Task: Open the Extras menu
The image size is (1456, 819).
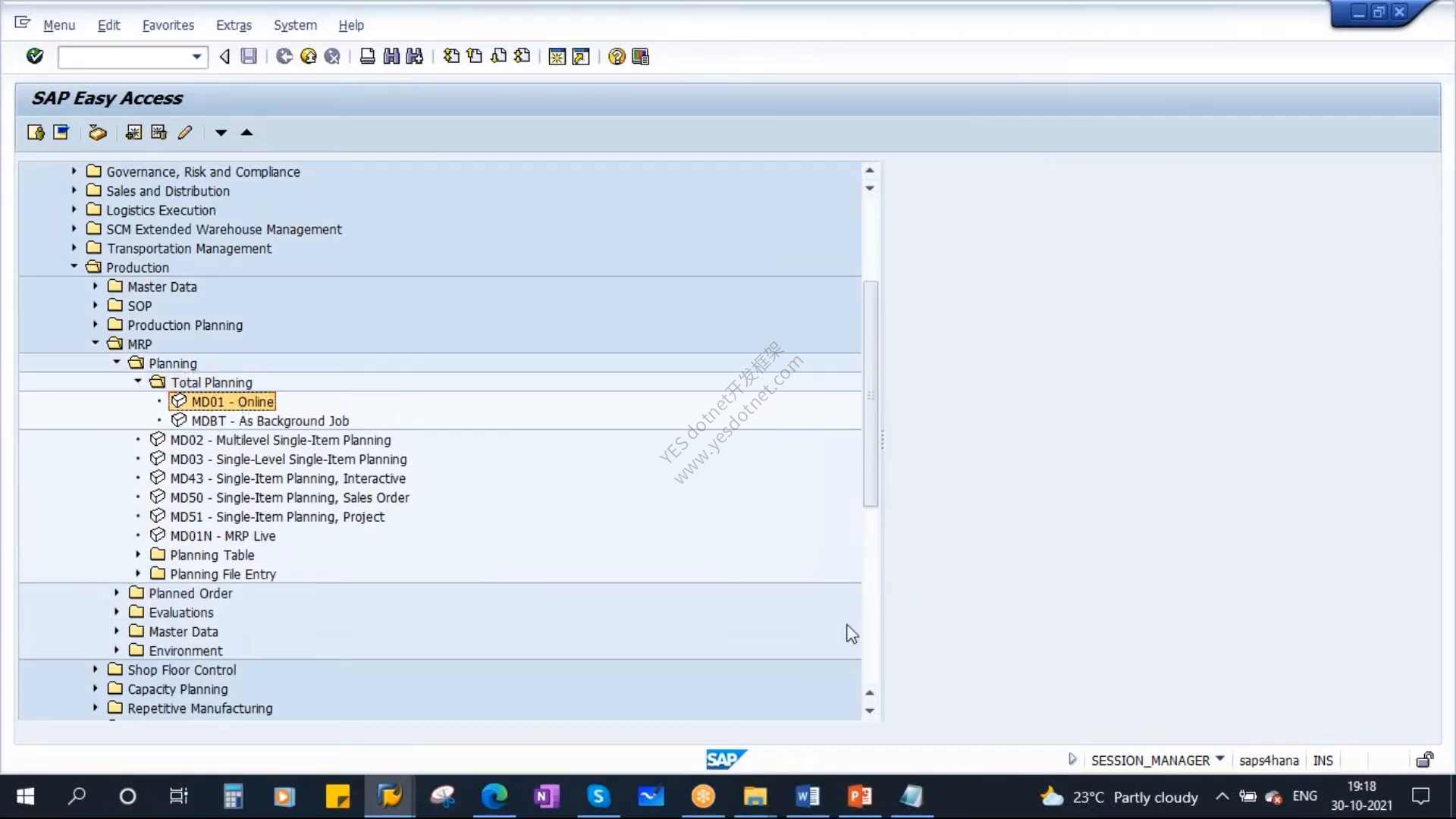Action: click(234, 25)
